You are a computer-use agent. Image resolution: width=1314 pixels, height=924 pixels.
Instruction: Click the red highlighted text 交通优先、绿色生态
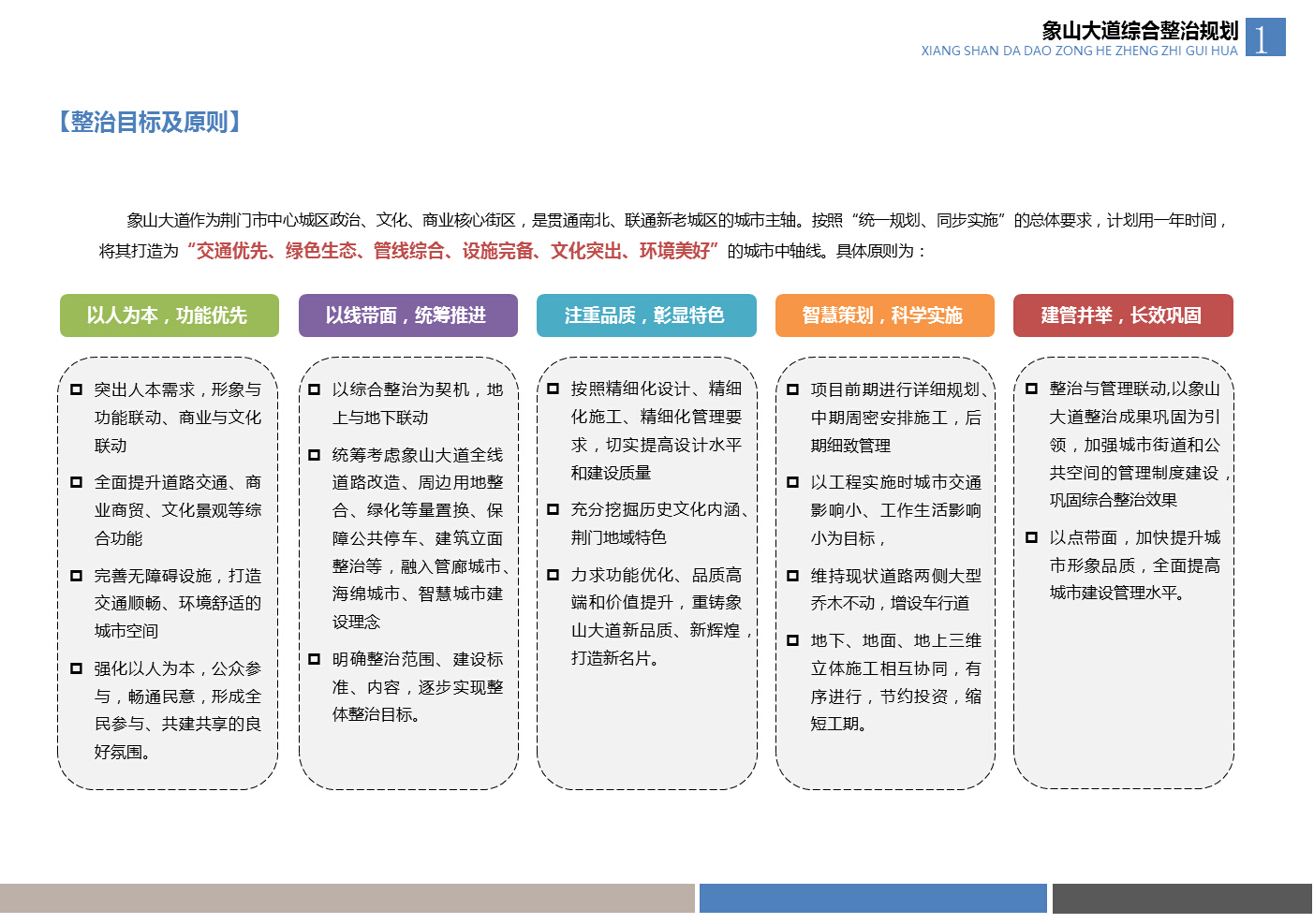coord(276,251)
